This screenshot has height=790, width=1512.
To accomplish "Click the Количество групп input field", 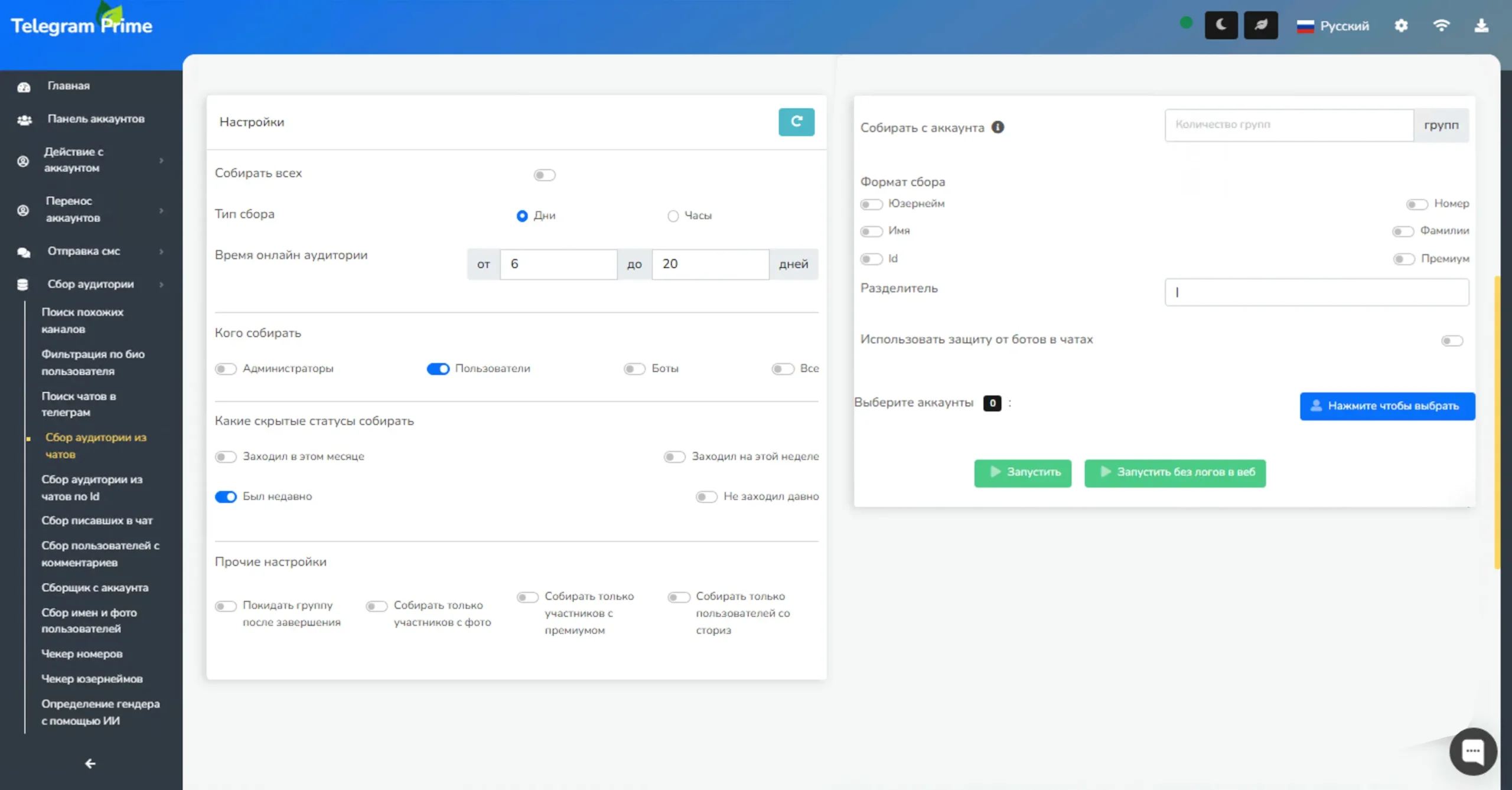I will (x=1289, y=125).
